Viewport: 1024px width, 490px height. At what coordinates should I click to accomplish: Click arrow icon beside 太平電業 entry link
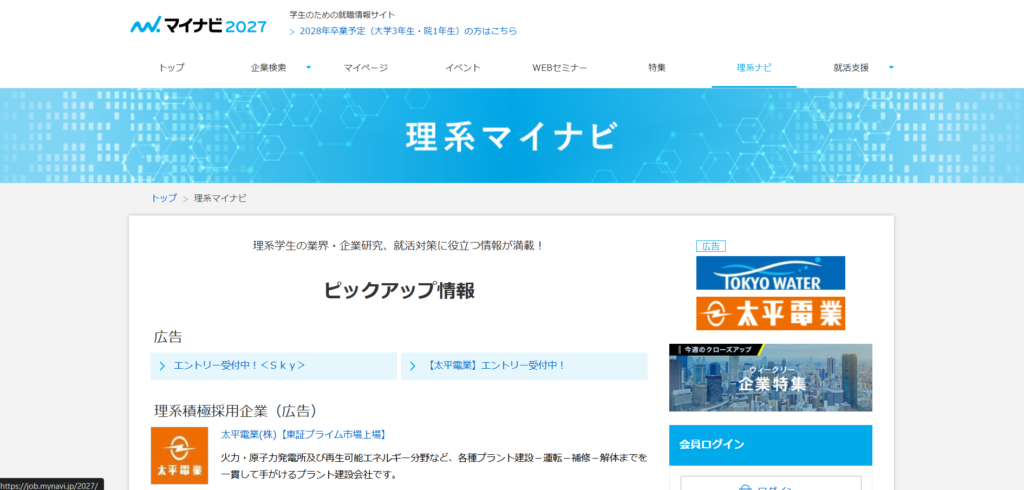pyautogui.click(x=413, y=366)
